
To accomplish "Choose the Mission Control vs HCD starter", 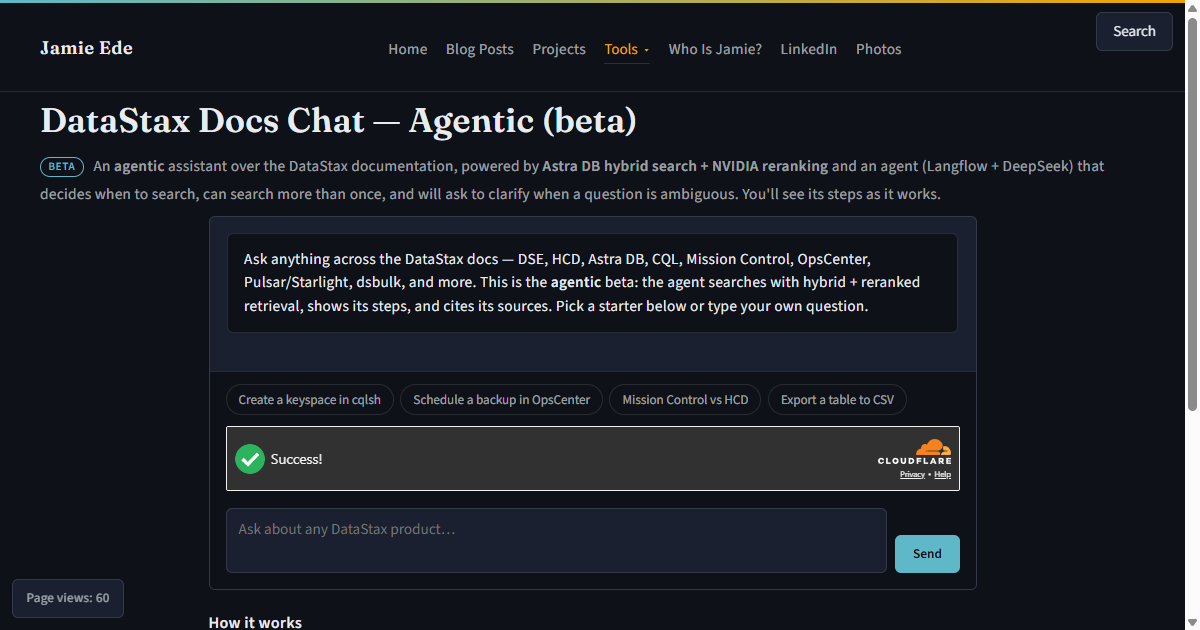I will click(685, 400).
